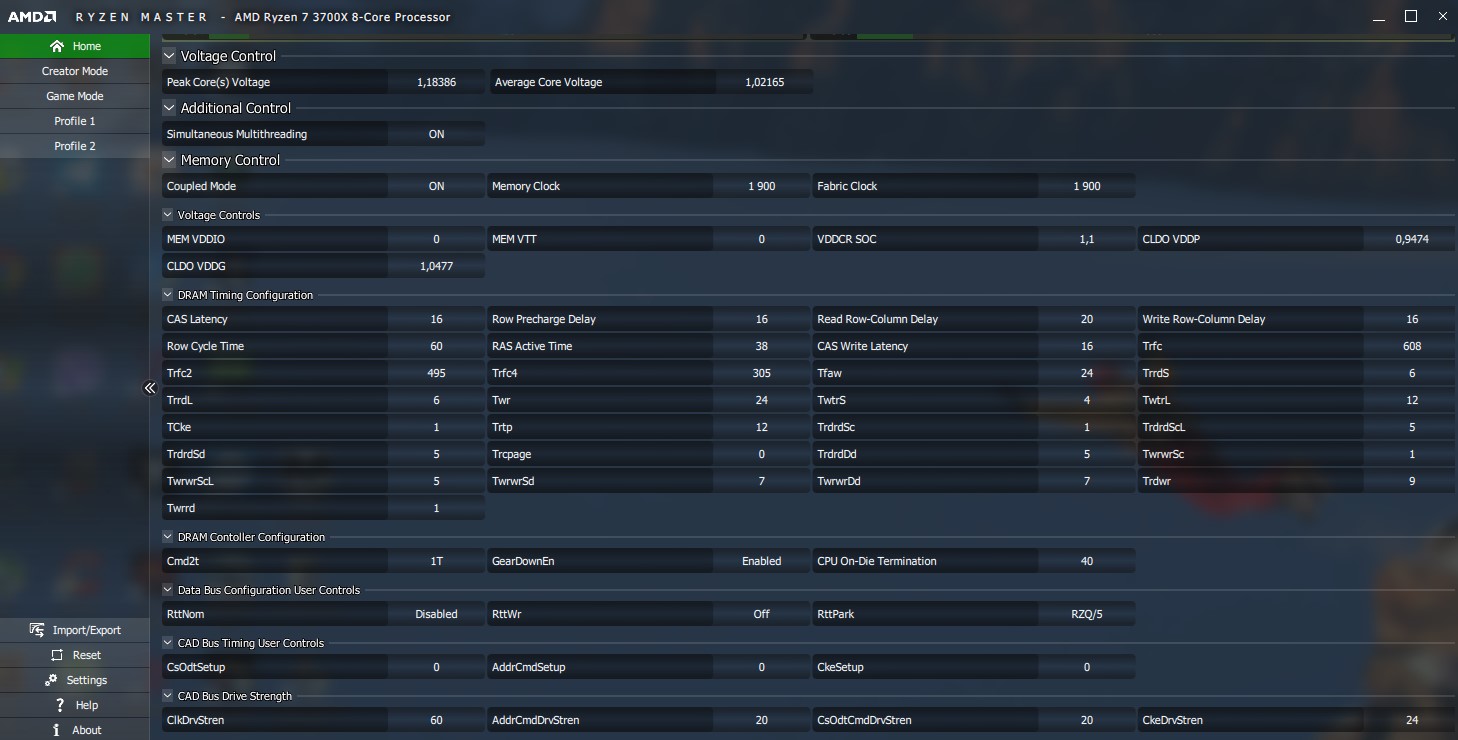This screenshot has height=740, width=1458.
Task: Click the Help question mark icon
Action: click(60, 705)
